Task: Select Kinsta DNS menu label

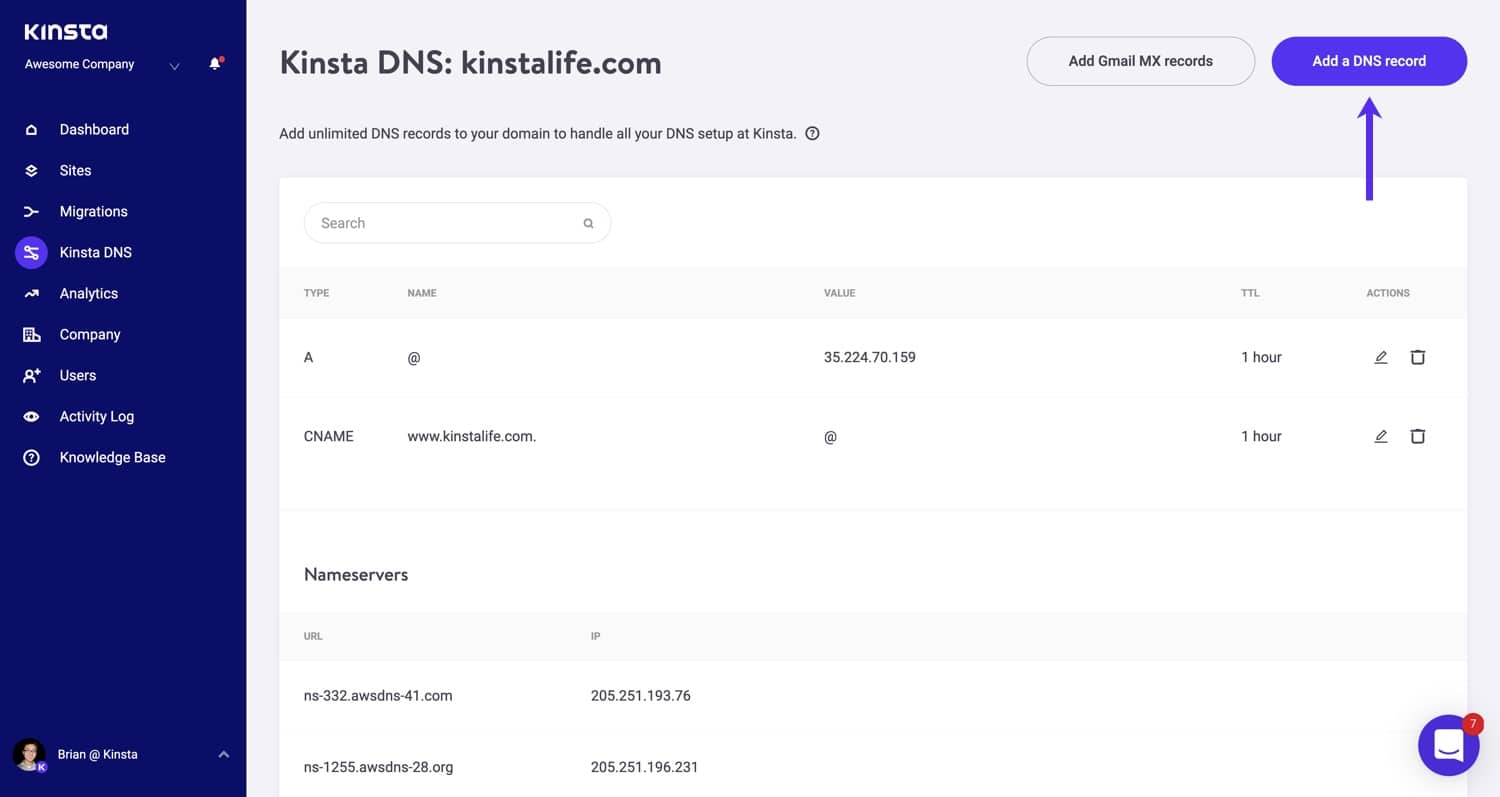Action: tap(95, 252)
